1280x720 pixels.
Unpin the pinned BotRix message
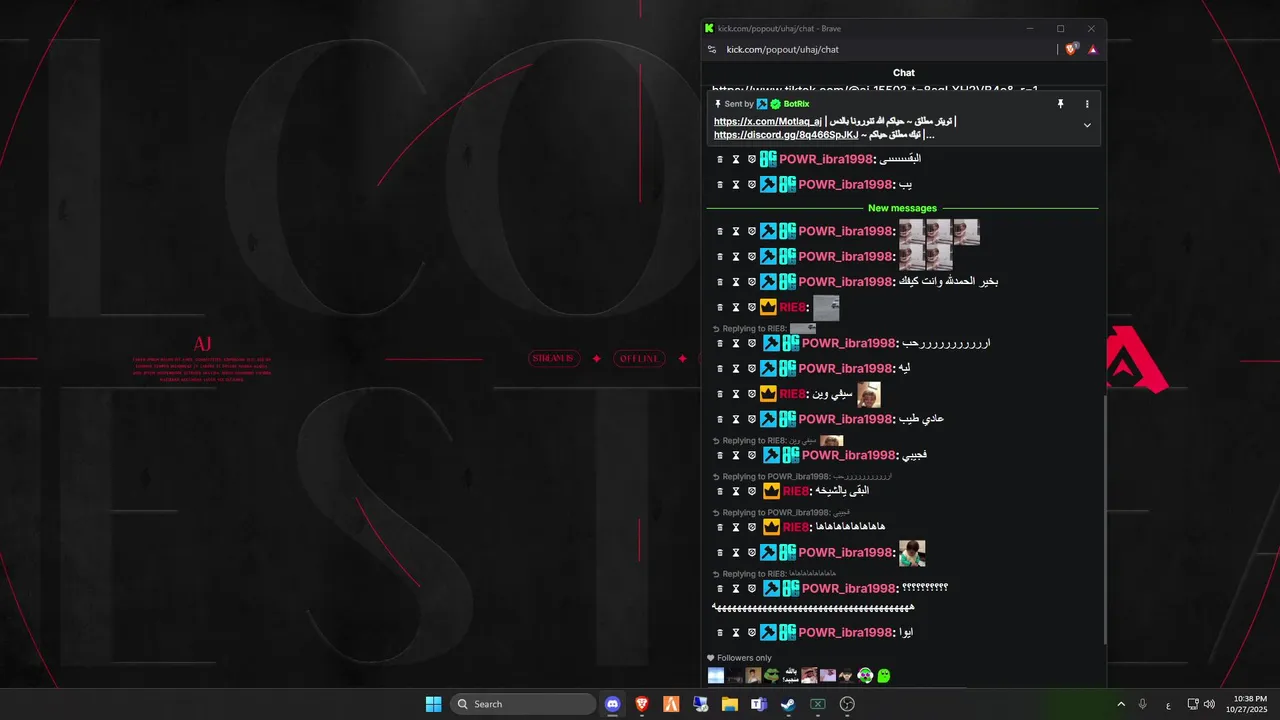pos(1061,104)
